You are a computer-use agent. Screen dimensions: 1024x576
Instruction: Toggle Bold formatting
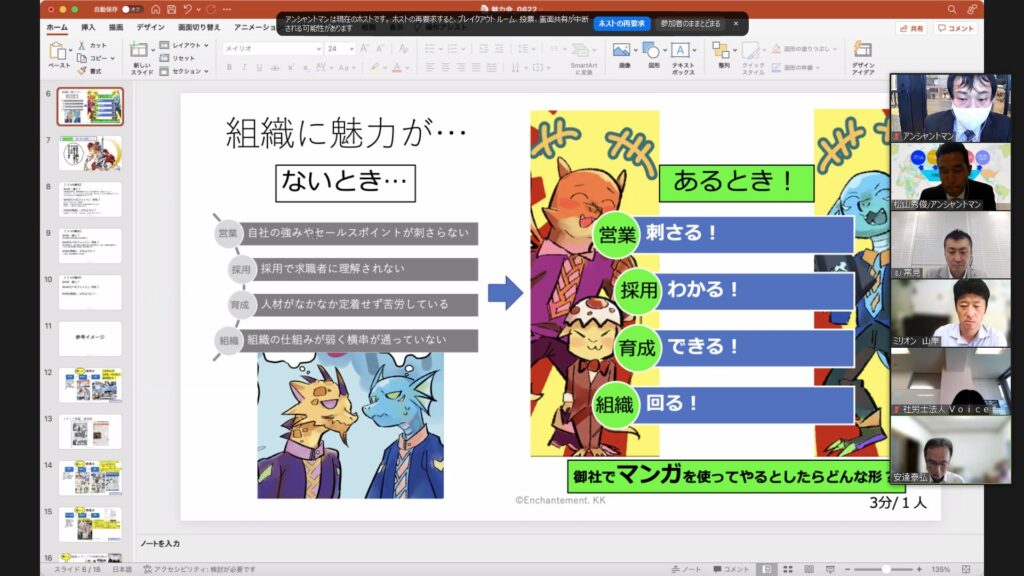229,67
